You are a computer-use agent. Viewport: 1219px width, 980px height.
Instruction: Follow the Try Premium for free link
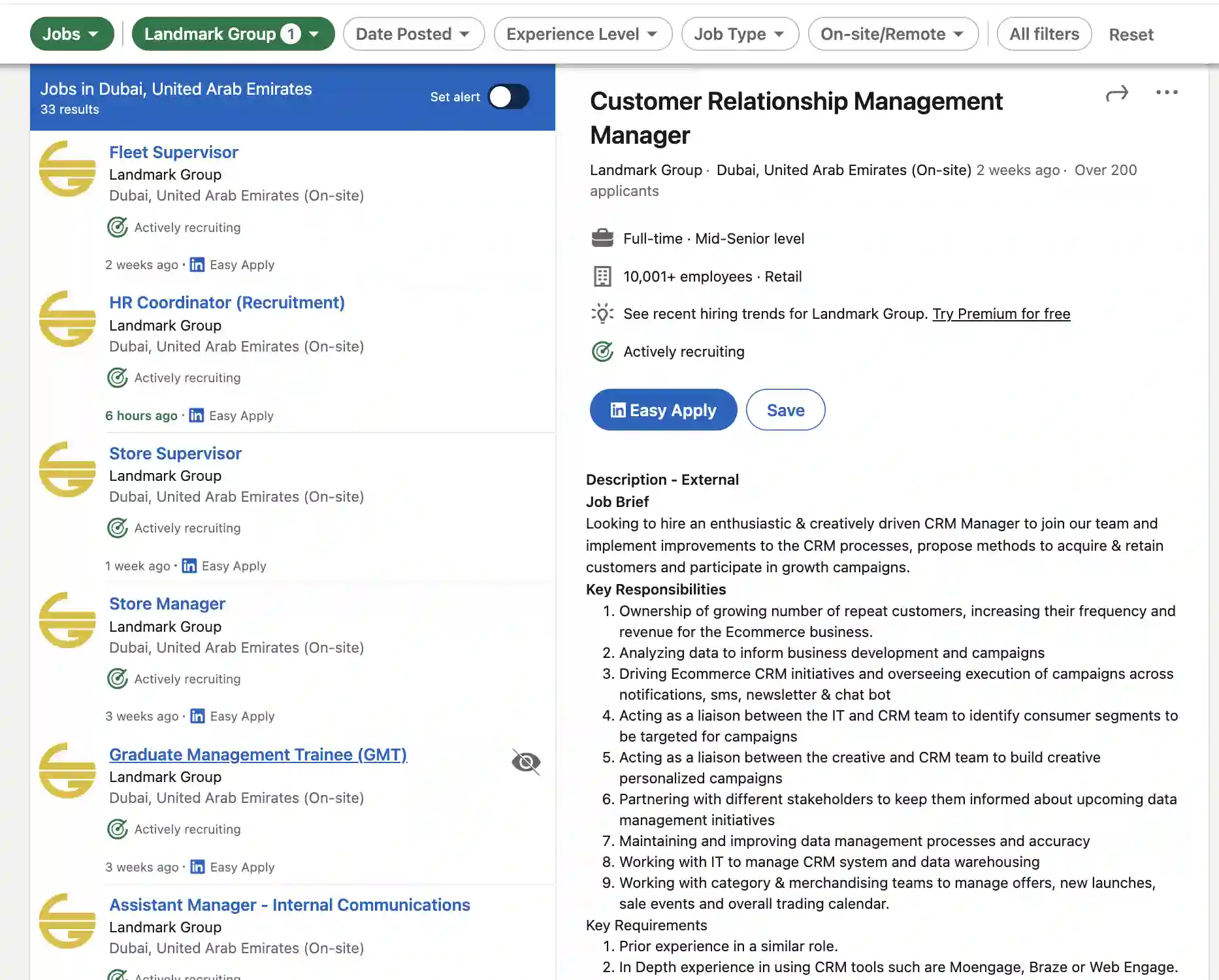[x=1001, y=314]
